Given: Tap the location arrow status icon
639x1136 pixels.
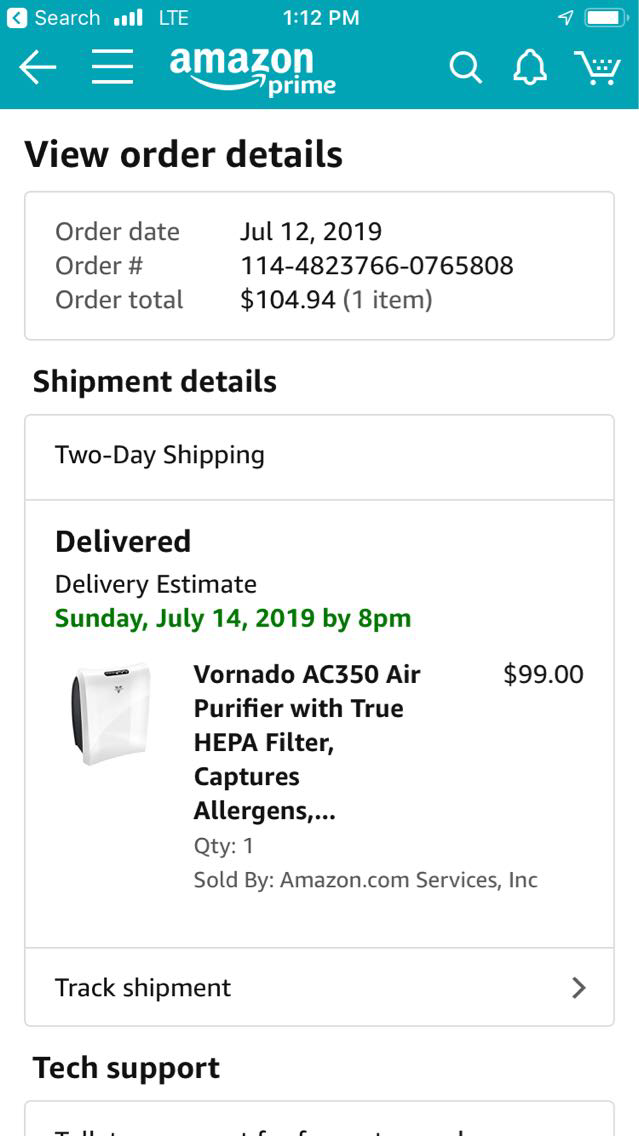Looking at the screenshot, I should (x=566, y=18).
